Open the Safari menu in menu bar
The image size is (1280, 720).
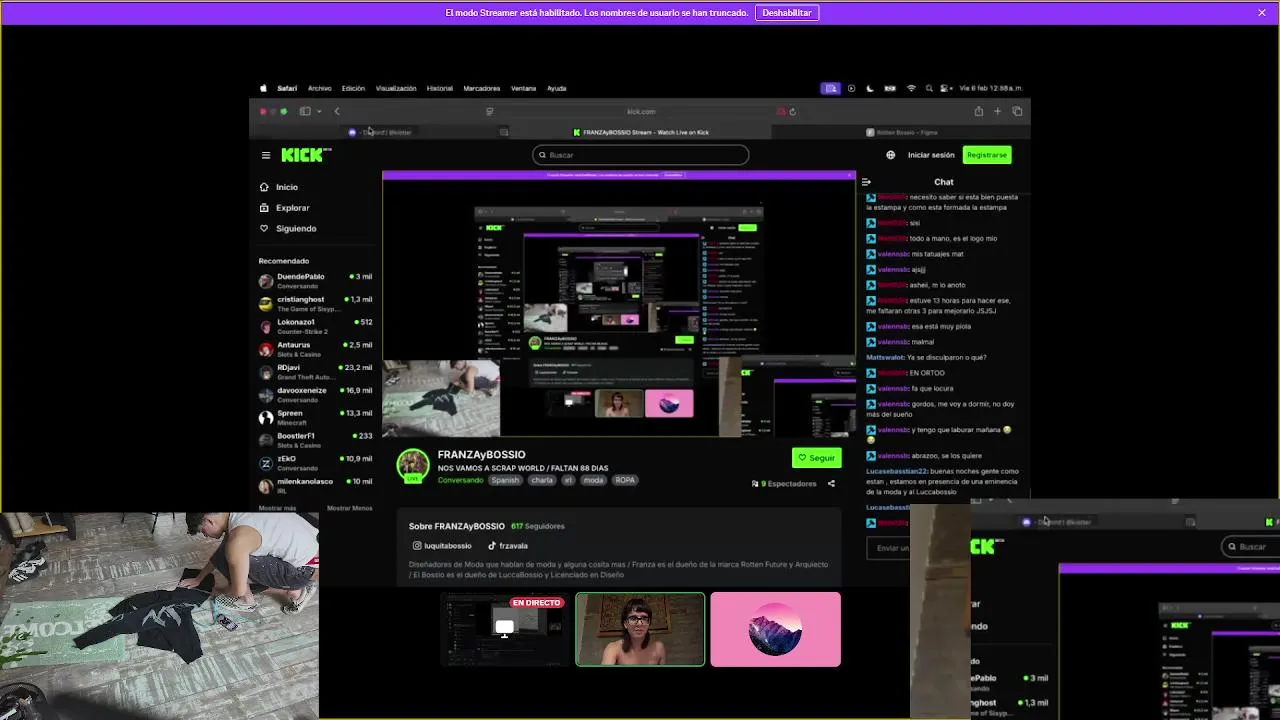[x=287, y=88]
